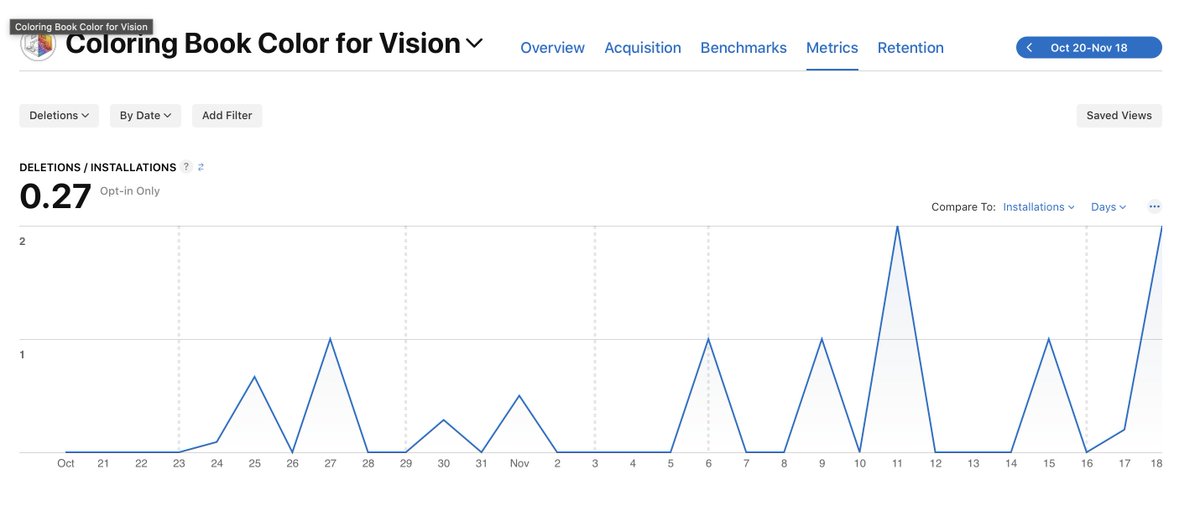1200x506 pixels.
Task: Swap the metric ratio with the arrows icon
Action: (201, 167)
